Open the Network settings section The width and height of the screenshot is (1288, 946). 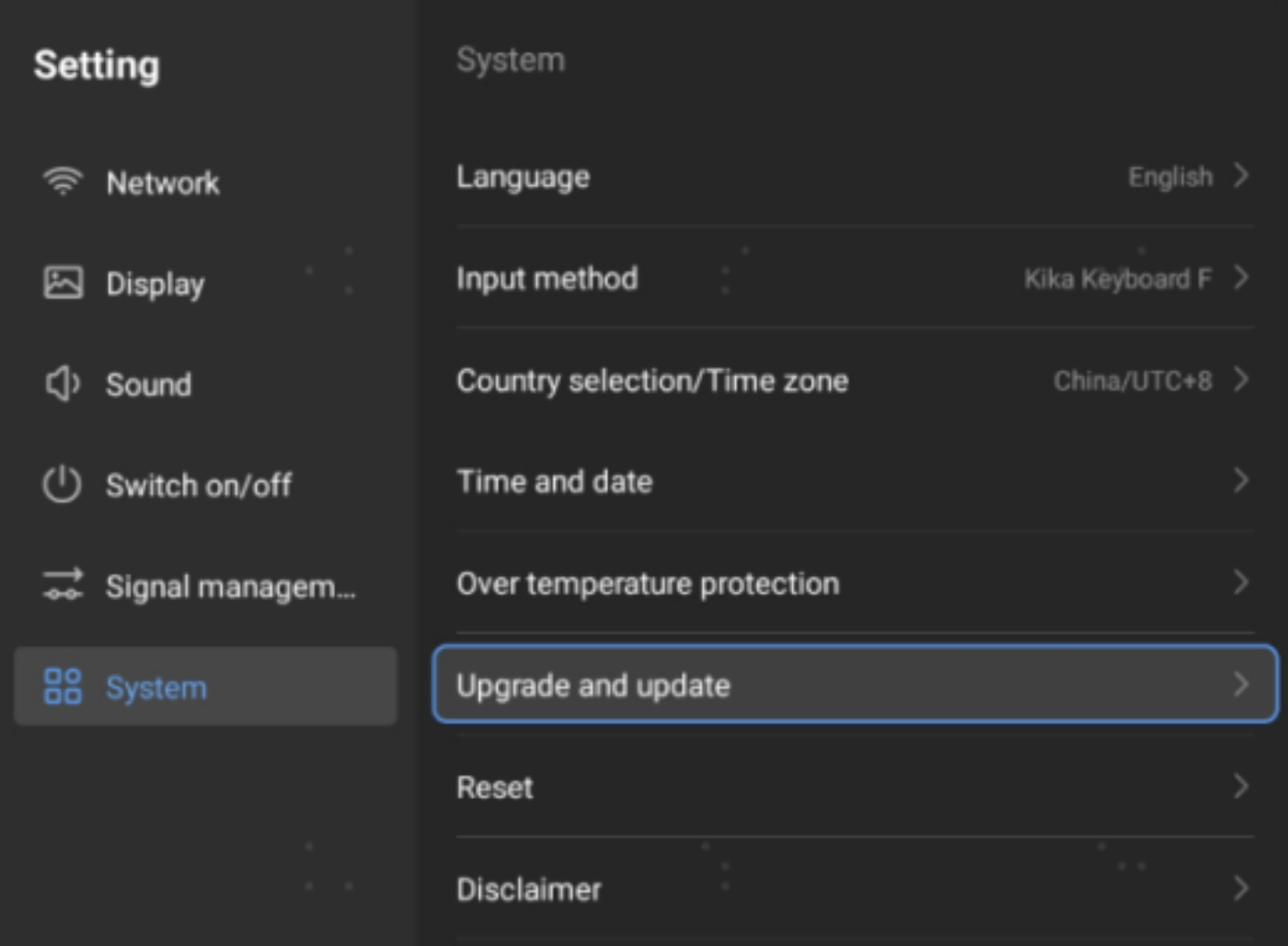click(205, 182)
